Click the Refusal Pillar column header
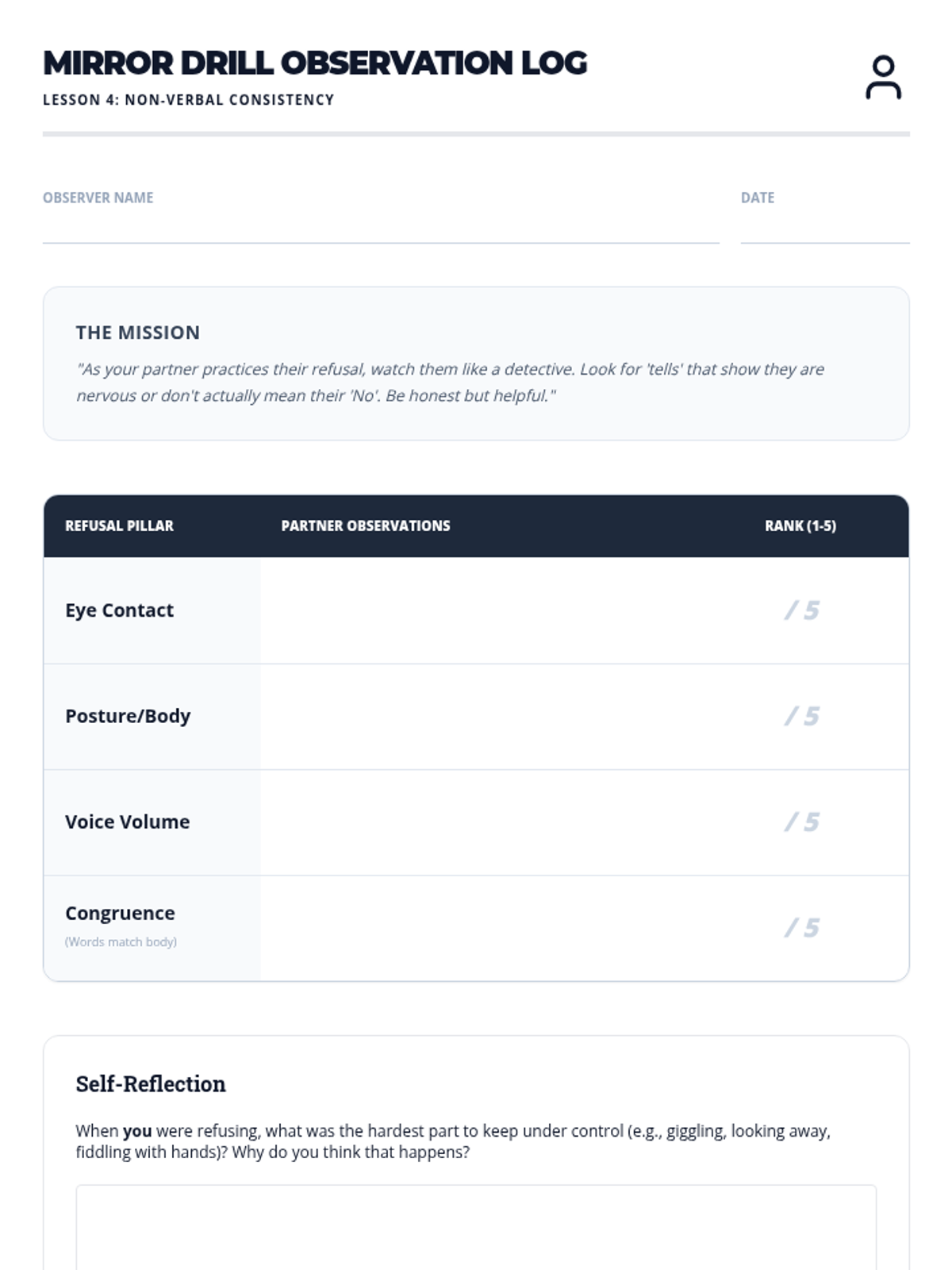Viewport: 952px width, 1270px height. point(119,525)
